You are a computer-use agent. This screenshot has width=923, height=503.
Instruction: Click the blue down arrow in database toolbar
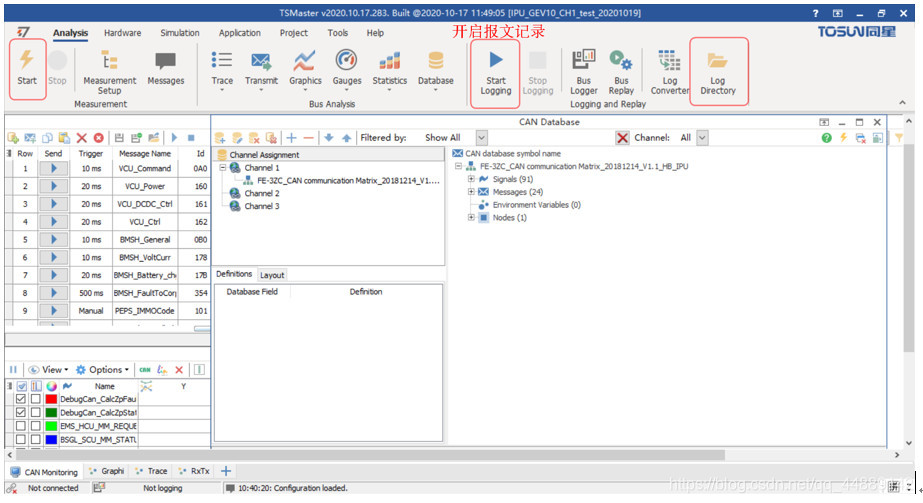329,138
